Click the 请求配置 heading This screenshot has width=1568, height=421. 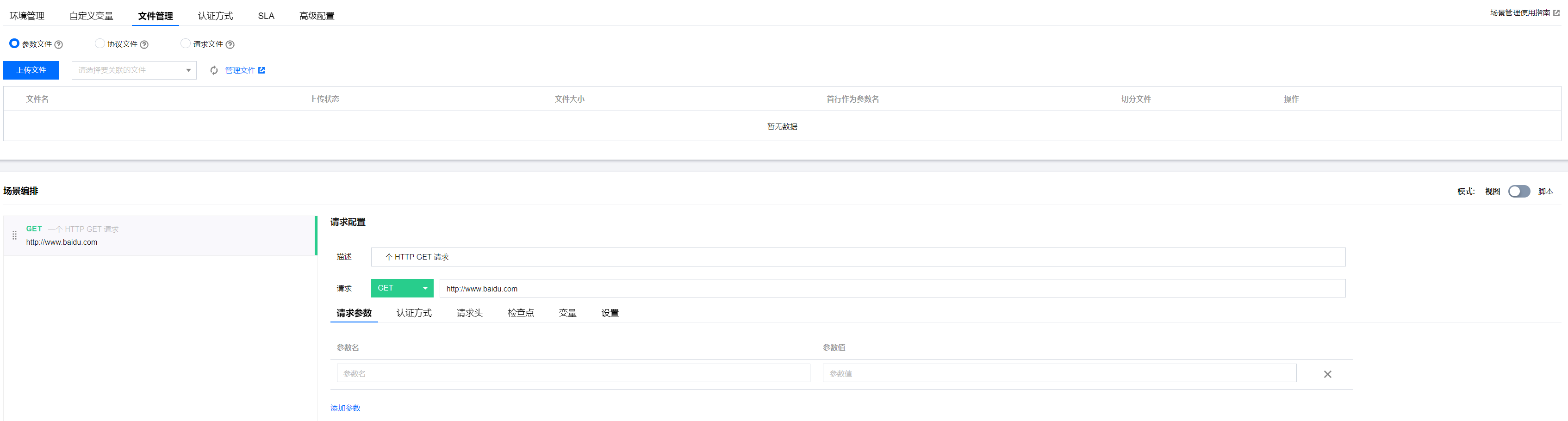click(348, 222)
